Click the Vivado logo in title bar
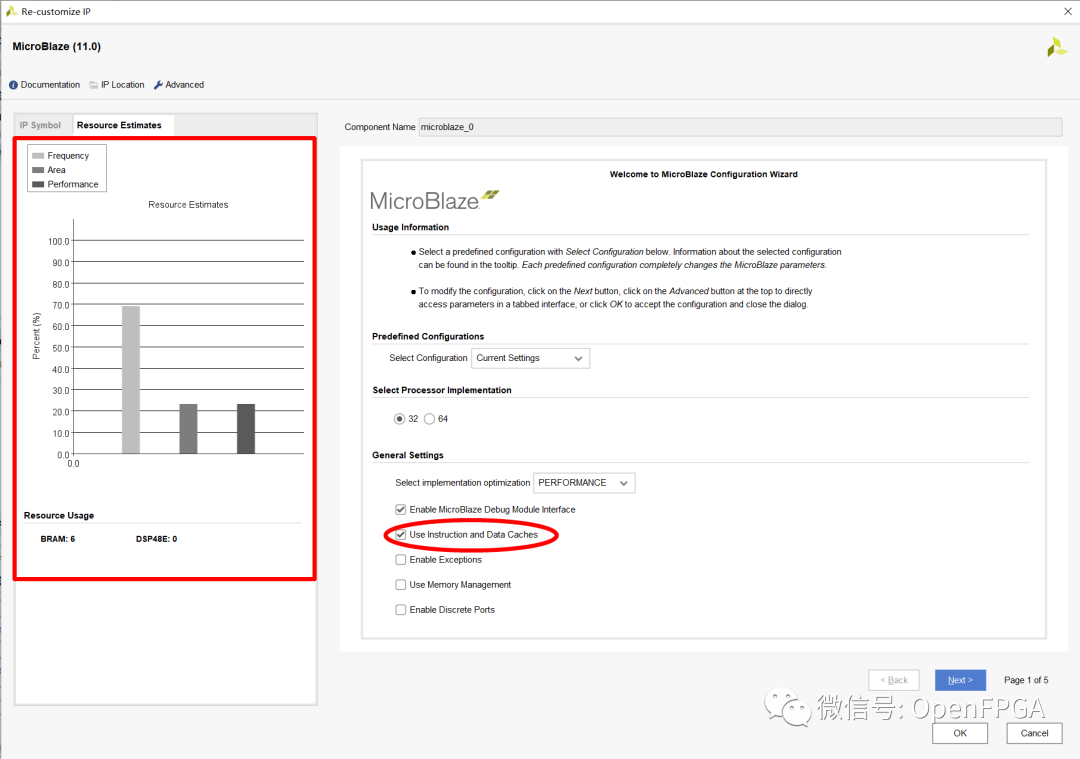Screen dimensions: 1080x759 11,11
